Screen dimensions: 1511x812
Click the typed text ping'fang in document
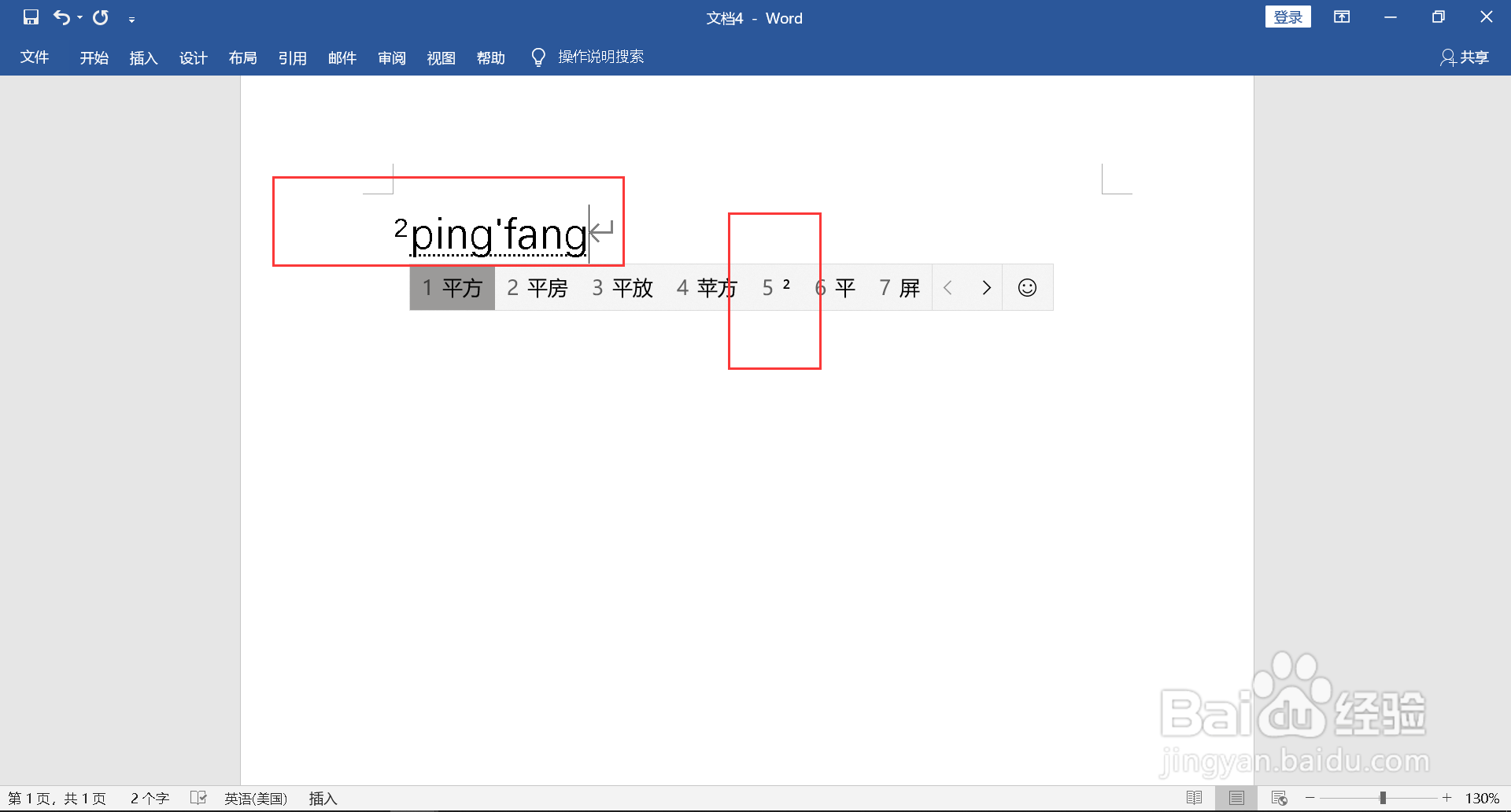pos(498,235)
